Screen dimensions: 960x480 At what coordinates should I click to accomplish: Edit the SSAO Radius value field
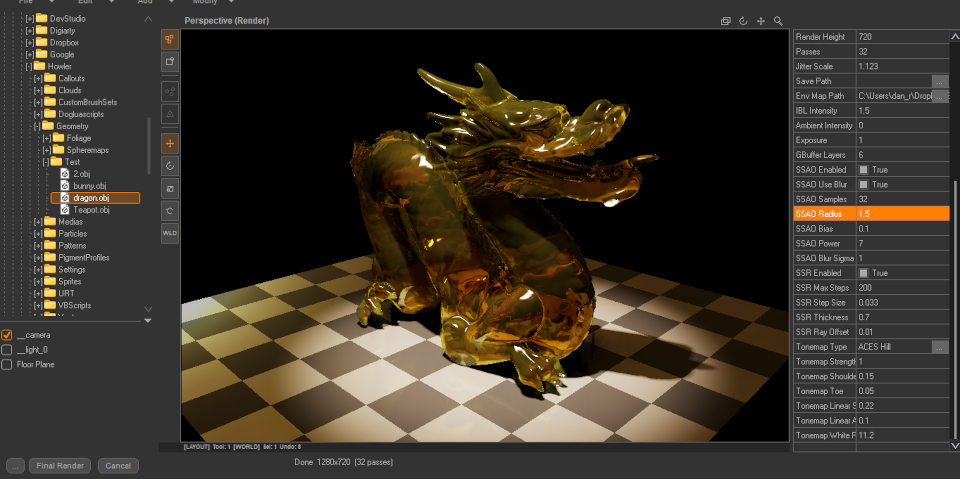pos(902,214)
